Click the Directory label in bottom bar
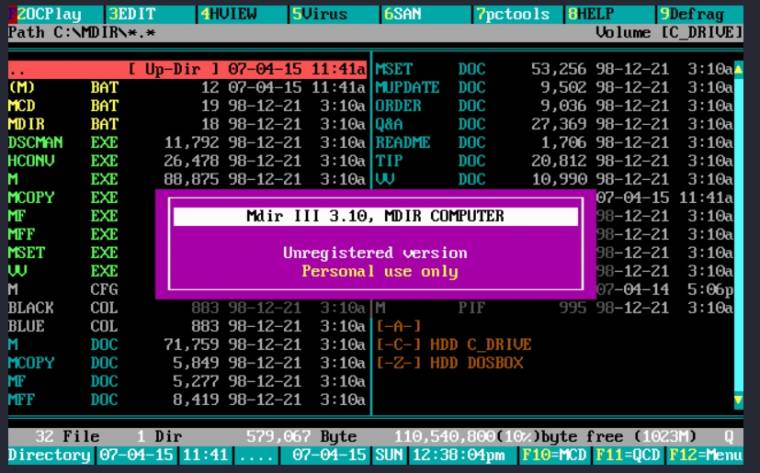Screen dimensions: 760x473 (49, 455)
